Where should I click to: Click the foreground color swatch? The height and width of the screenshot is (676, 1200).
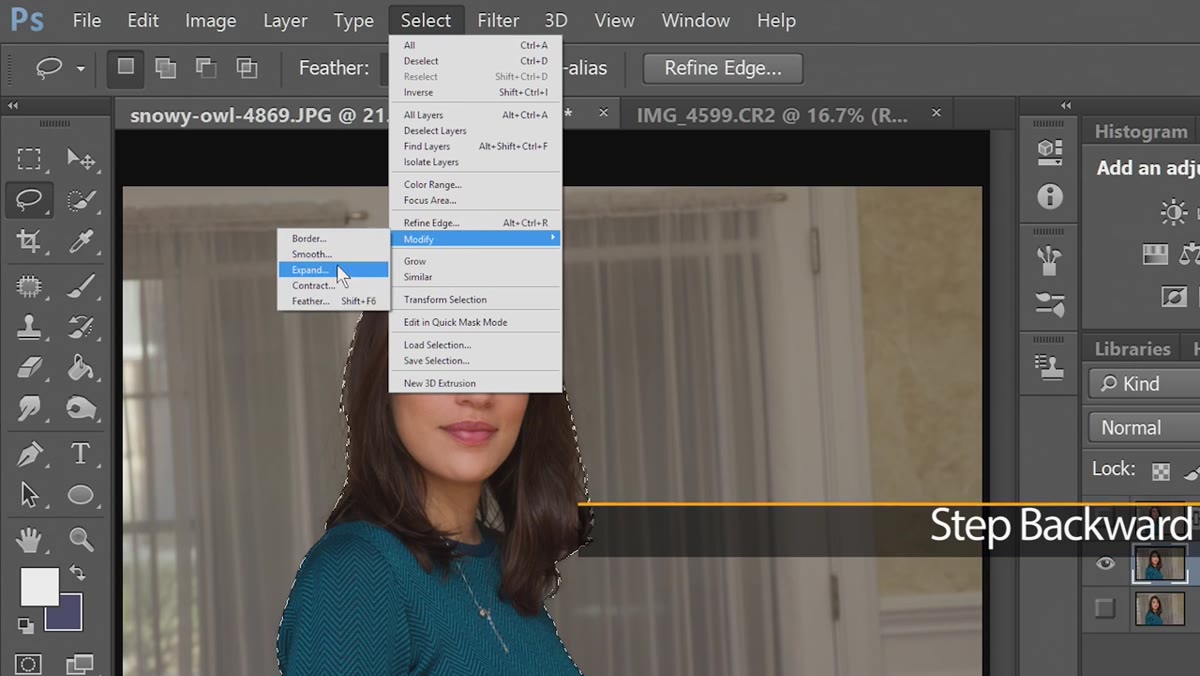click(x=39, y=587)
